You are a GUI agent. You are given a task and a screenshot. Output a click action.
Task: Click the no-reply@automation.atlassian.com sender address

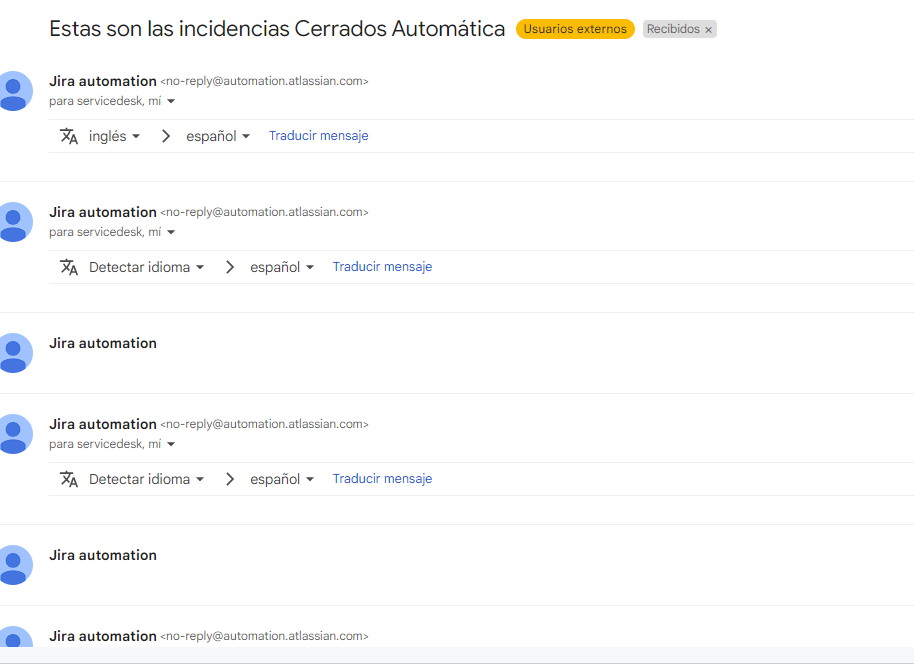coord(264,81)
